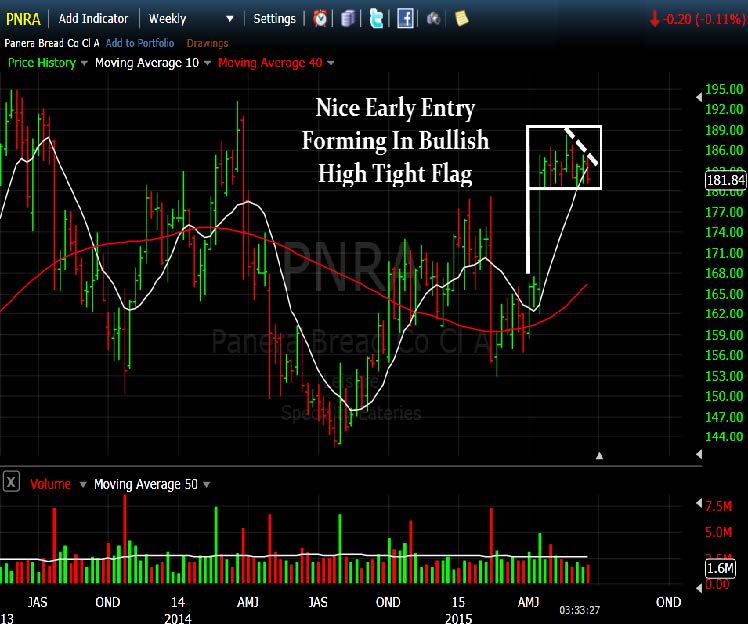Expand the Moving Average 40 dropdown
The height and width of the screenshot is (624, 748).
click(x=331, y=63)
